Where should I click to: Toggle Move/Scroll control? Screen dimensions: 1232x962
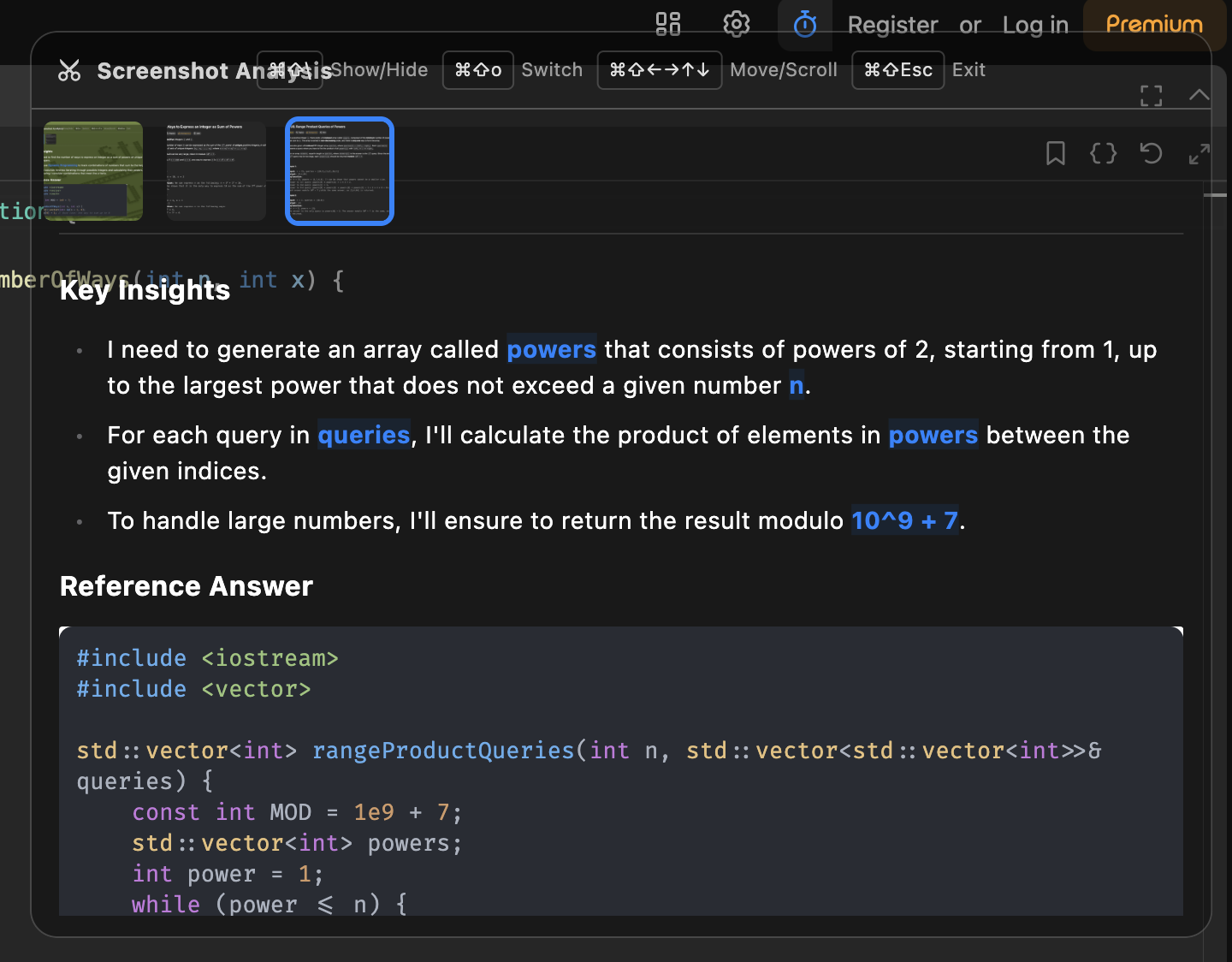(783, 69)
